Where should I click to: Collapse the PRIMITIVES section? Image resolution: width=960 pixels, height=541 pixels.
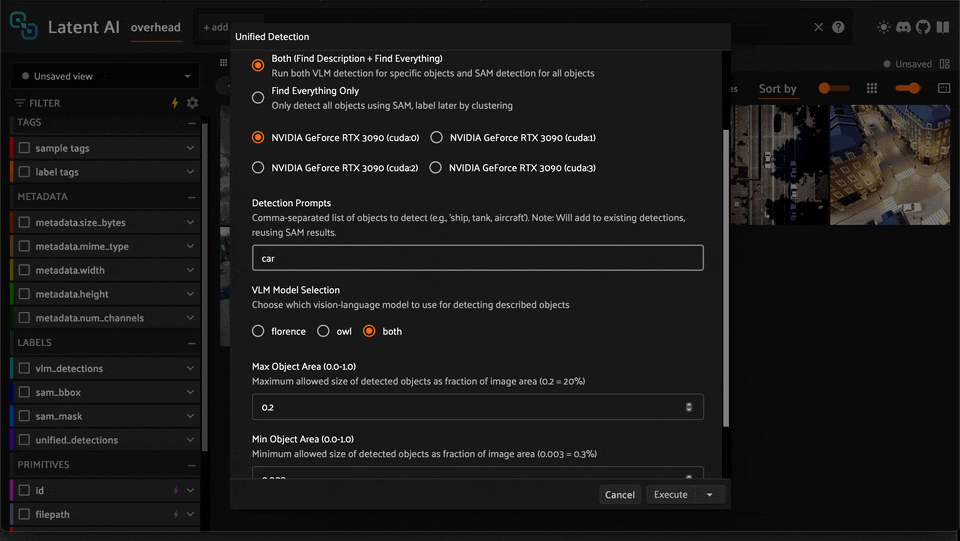click(x=192, y=466)
